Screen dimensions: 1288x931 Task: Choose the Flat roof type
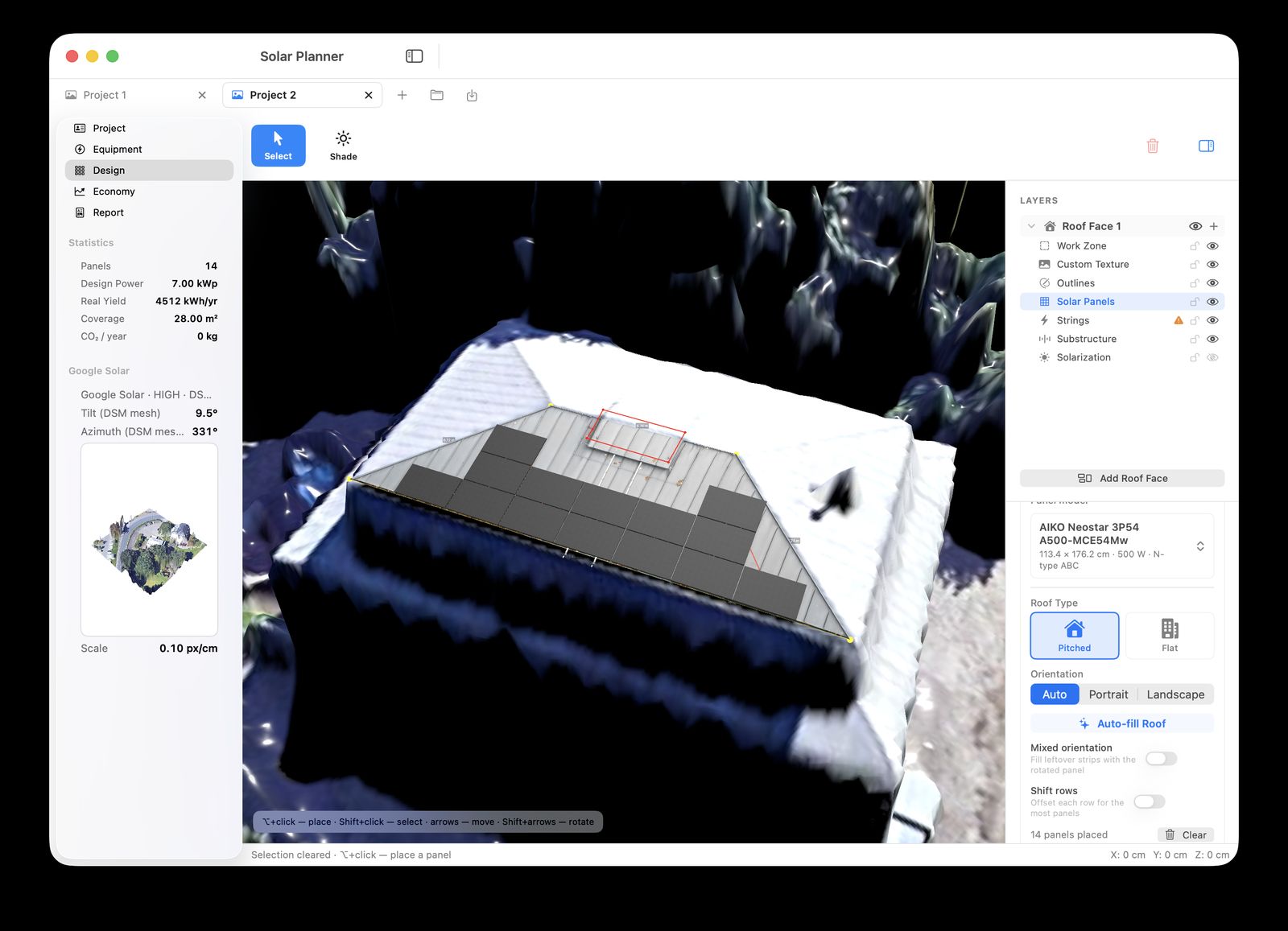click(1170, 636)
